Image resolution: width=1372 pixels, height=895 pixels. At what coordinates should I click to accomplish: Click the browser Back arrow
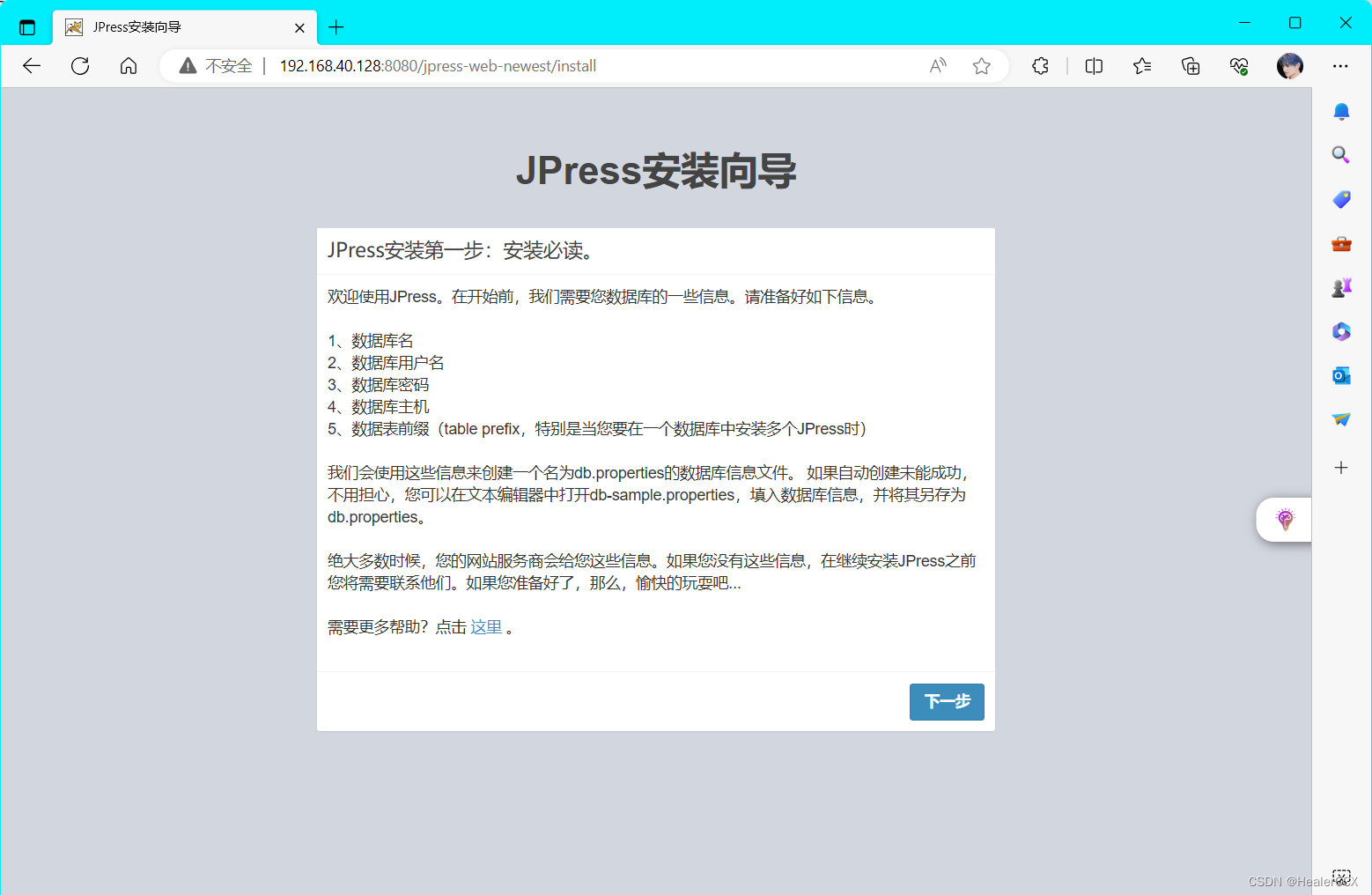point(32,66)
